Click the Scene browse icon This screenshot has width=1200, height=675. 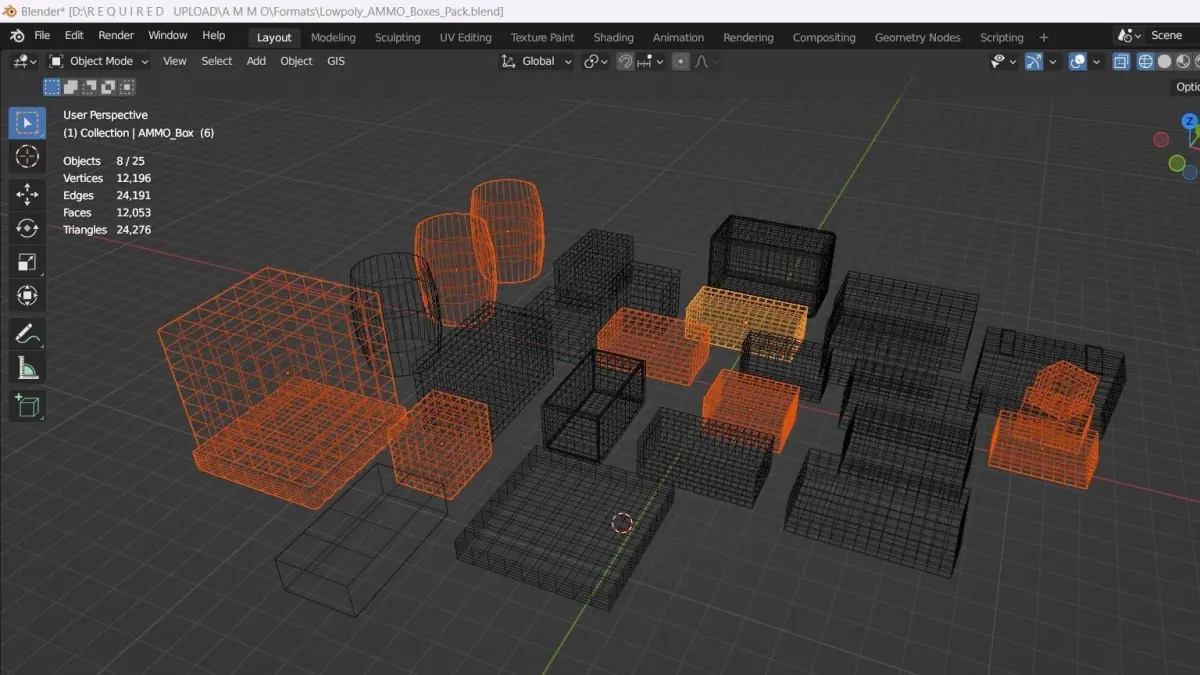pyautogui.click(x=1131, y=36)
